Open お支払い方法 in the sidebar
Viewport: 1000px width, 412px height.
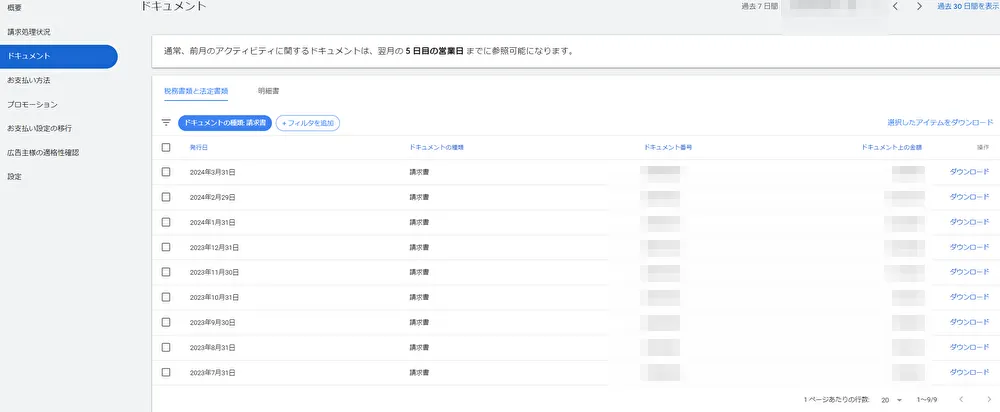29,80
